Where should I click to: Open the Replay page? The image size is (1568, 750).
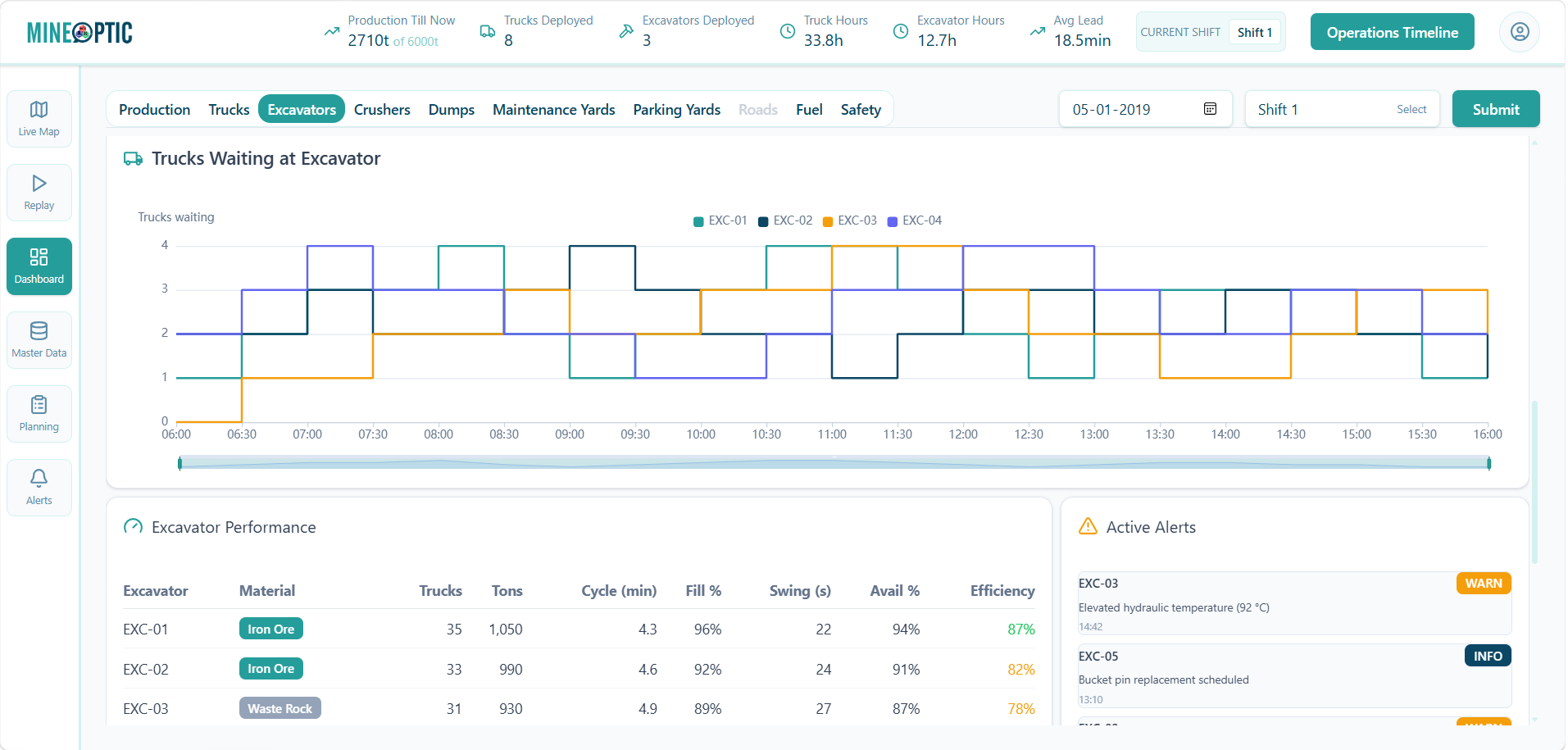pos(39,193)
